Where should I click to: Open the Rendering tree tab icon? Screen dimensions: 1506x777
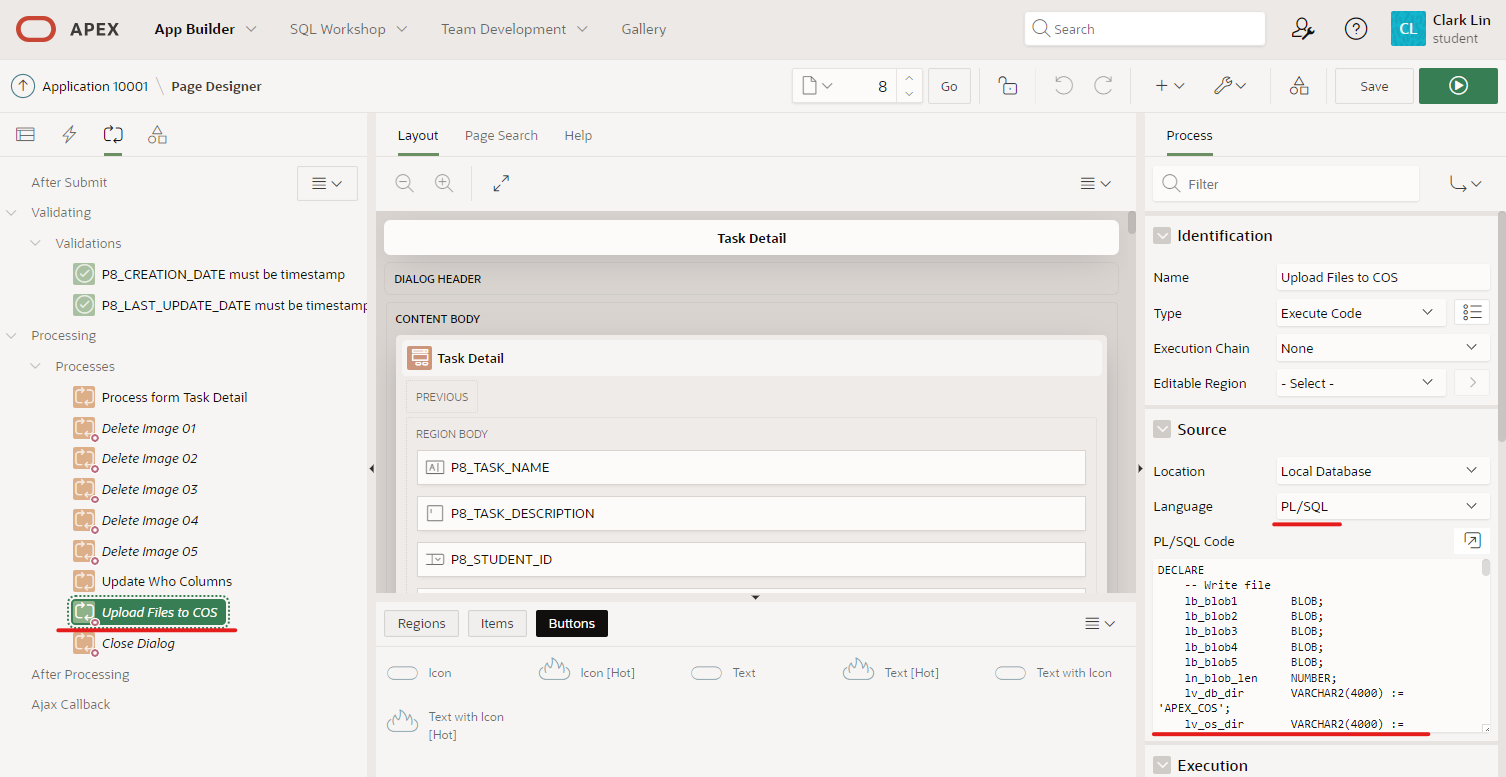[x=25, y=135]
